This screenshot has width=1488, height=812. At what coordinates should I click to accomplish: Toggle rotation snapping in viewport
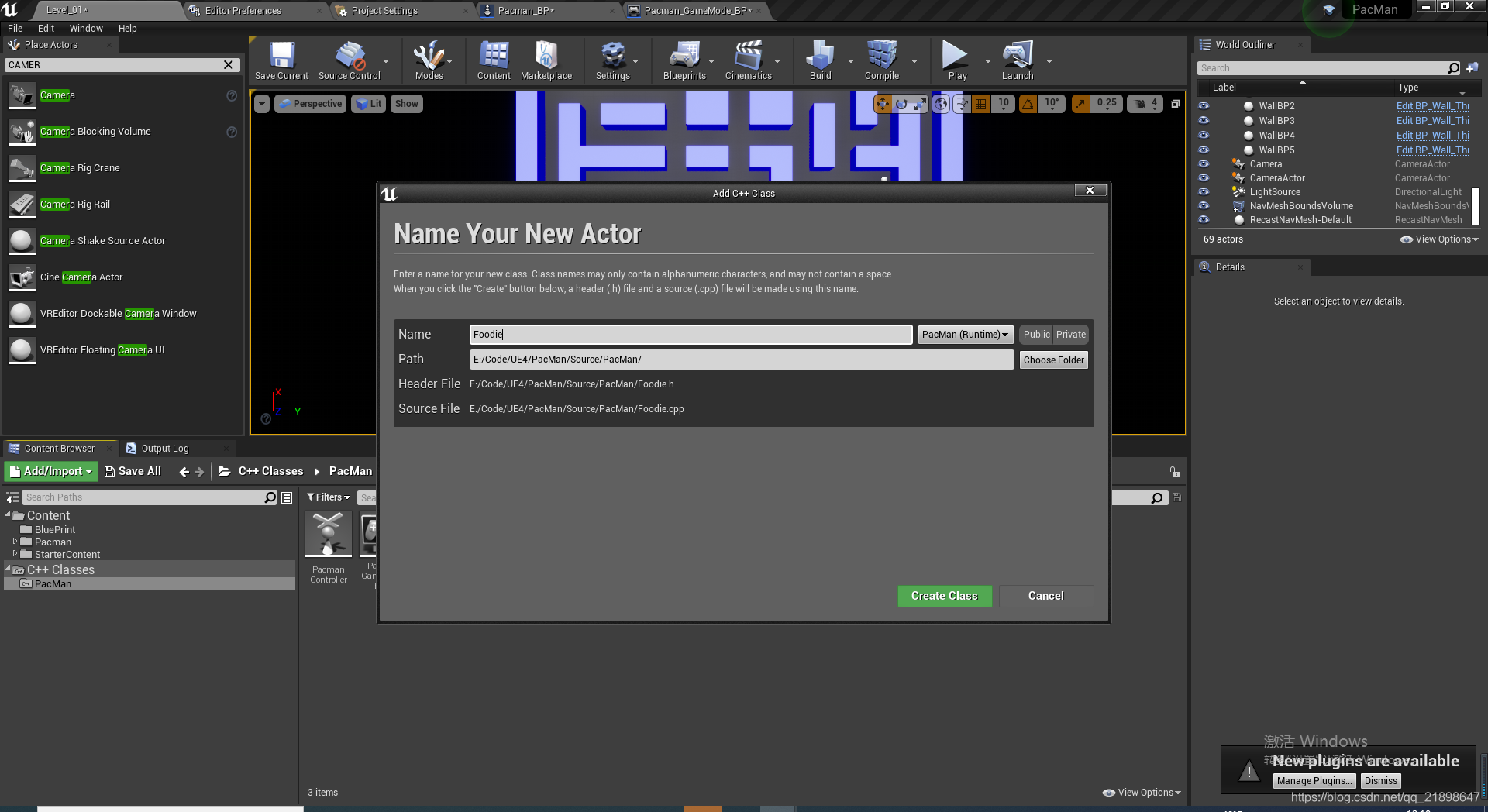pos(1028,104)
